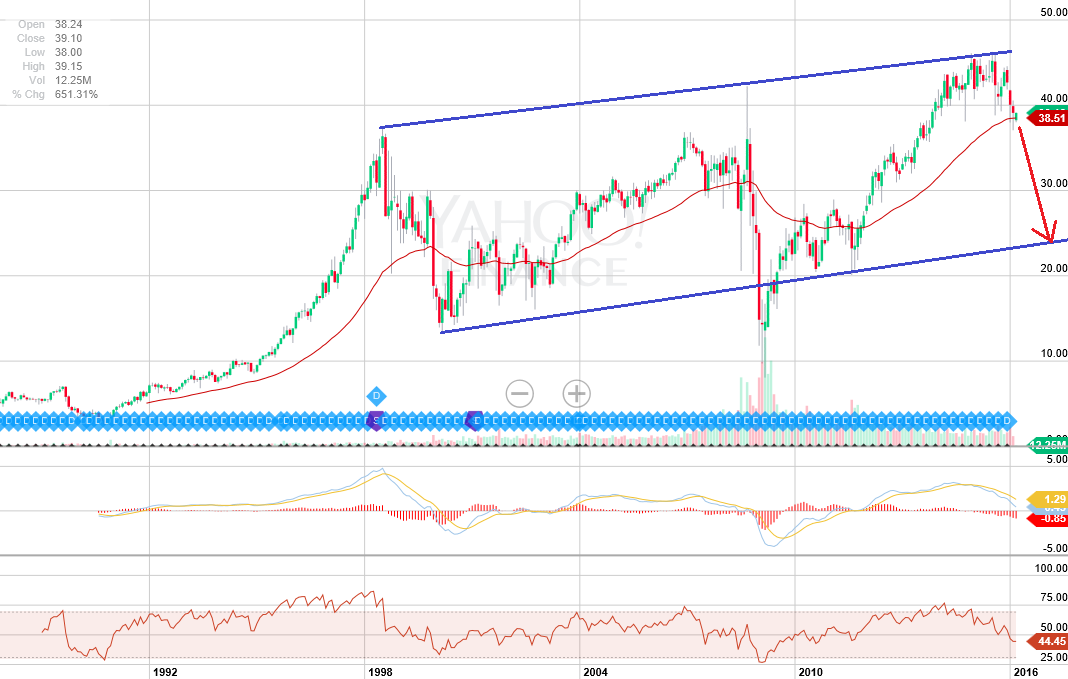The height and width of the screenshot is (679, 1068).
Task: Click the '75.00' RSI axis label
Action: click(1054, 598)
